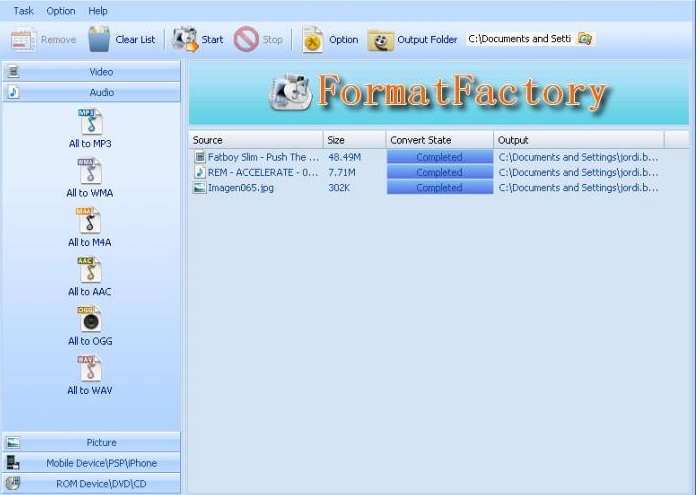Expand the Mobile Device\PSP\iPhone section
700x495 pixels.
[92, 463]
